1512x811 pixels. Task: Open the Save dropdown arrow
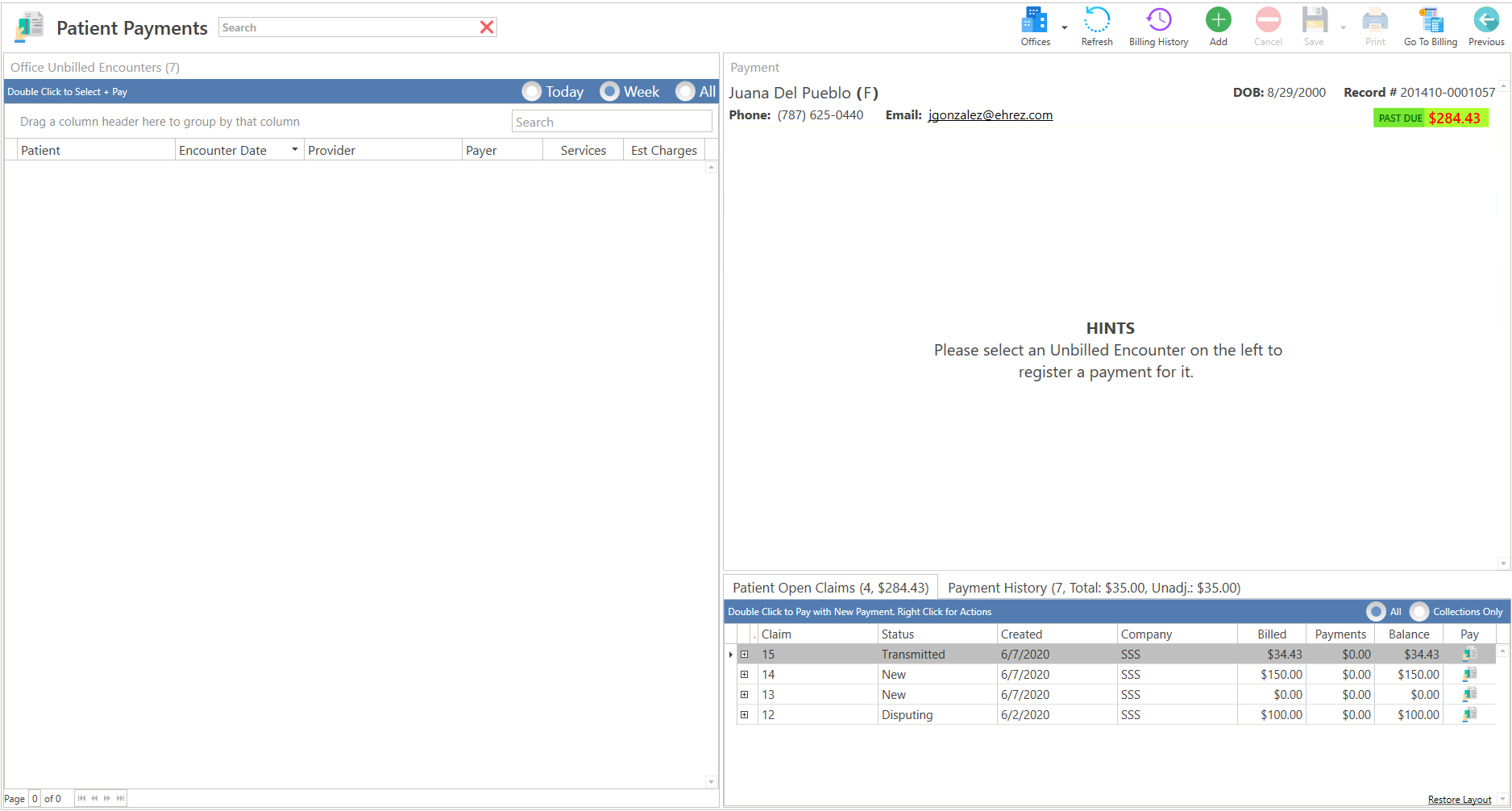click(x=1343, y=27)
